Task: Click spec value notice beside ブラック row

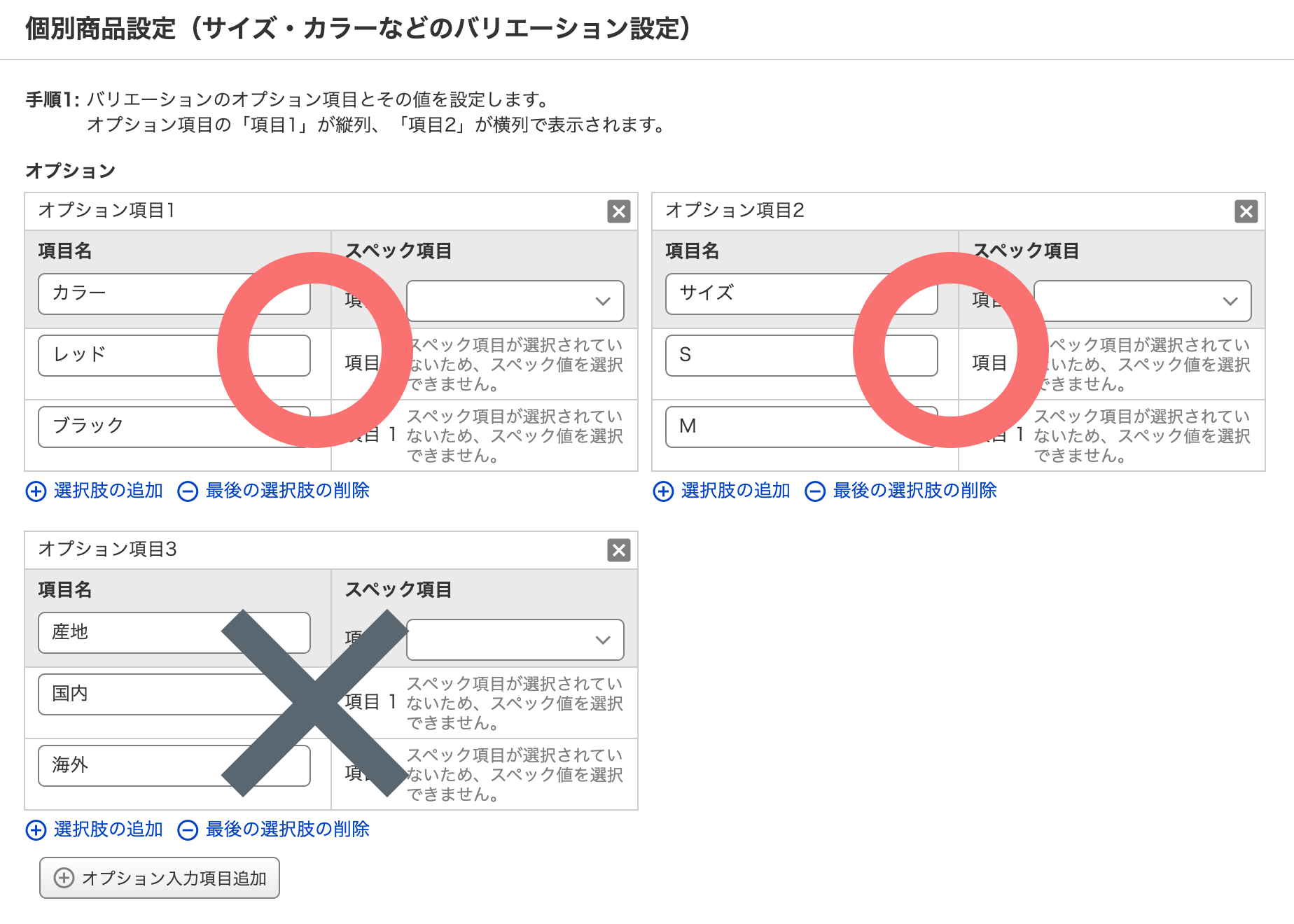Action: click(515, 436)
